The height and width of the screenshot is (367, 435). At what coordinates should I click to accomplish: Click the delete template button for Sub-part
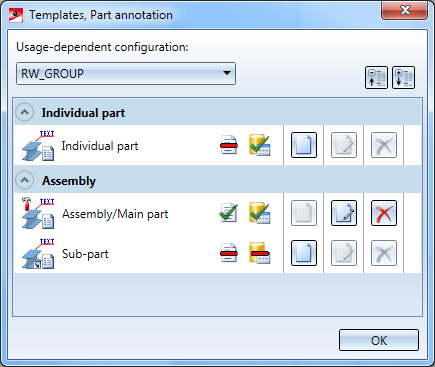tap(384, 253)
